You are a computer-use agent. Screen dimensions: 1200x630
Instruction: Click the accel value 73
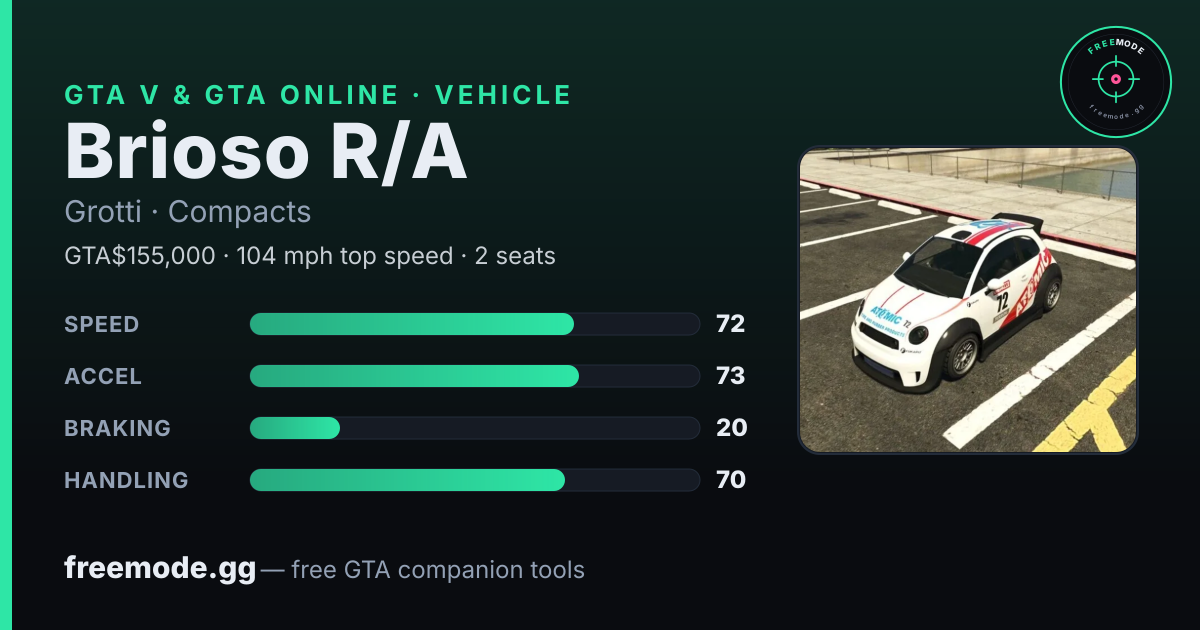point(731,376)
